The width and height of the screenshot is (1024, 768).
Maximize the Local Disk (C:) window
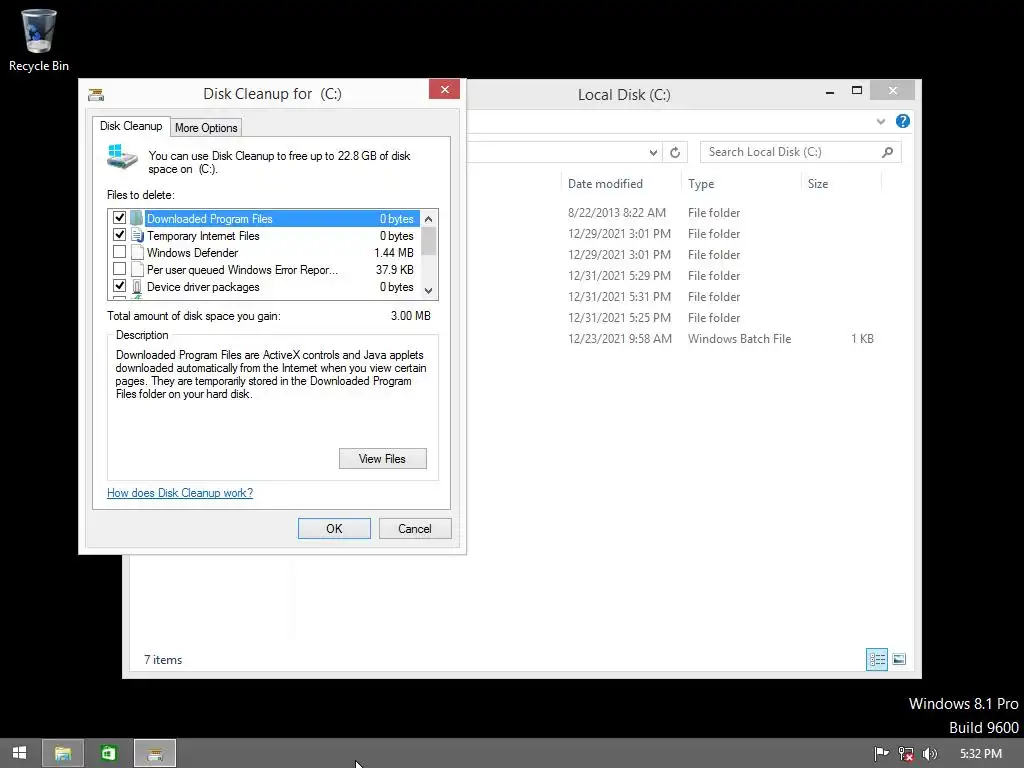[857, 90]
